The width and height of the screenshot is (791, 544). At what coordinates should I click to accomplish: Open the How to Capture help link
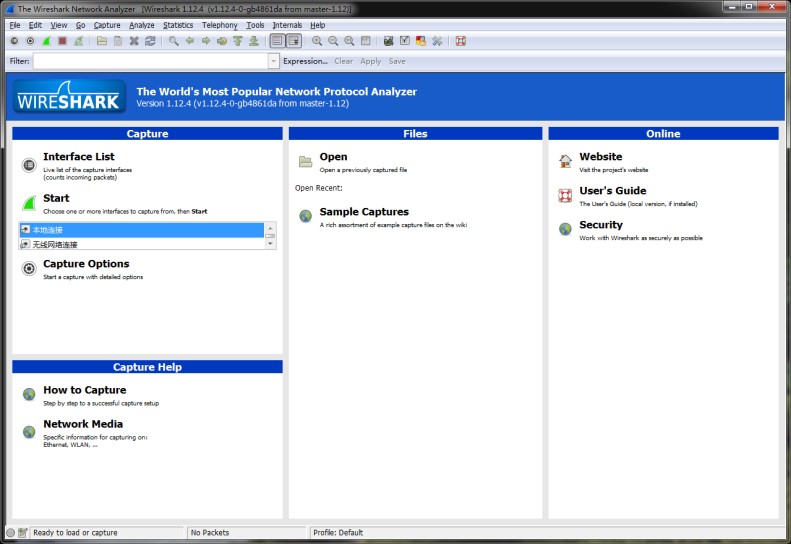pos(85,390)
